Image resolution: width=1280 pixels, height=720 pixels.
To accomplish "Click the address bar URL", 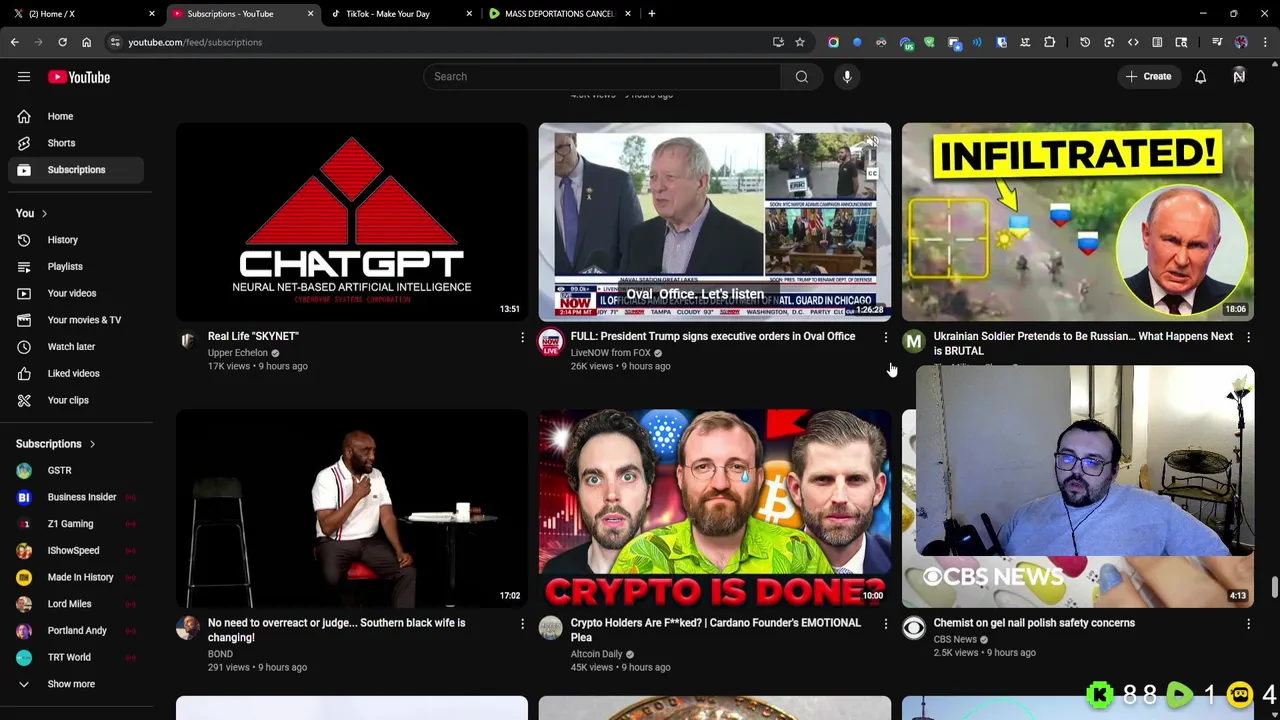I will [195, 42].
